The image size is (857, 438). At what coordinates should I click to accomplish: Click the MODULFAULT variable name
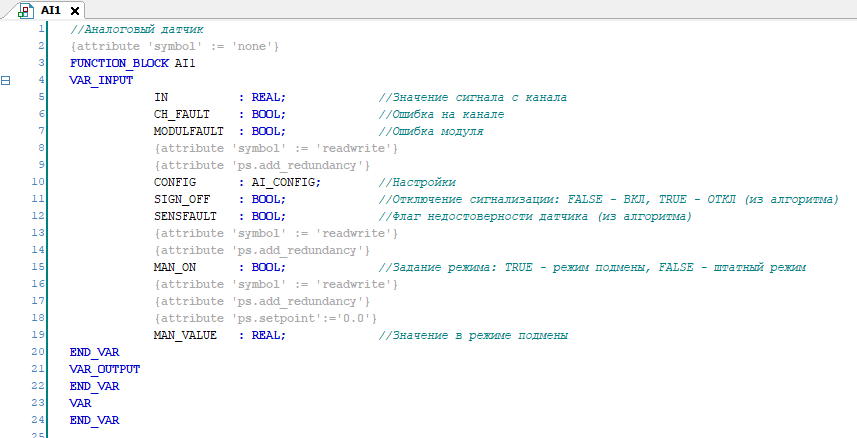(x=190, y=131)
